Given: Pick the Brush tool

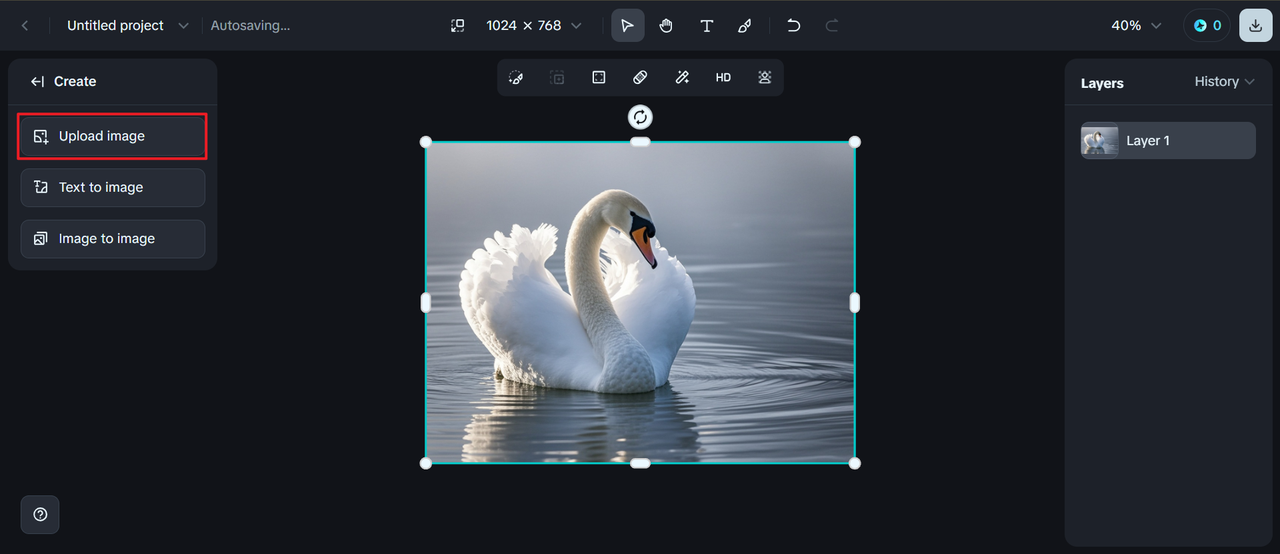Looking at the screenshot, I should (x=745, y=26).
